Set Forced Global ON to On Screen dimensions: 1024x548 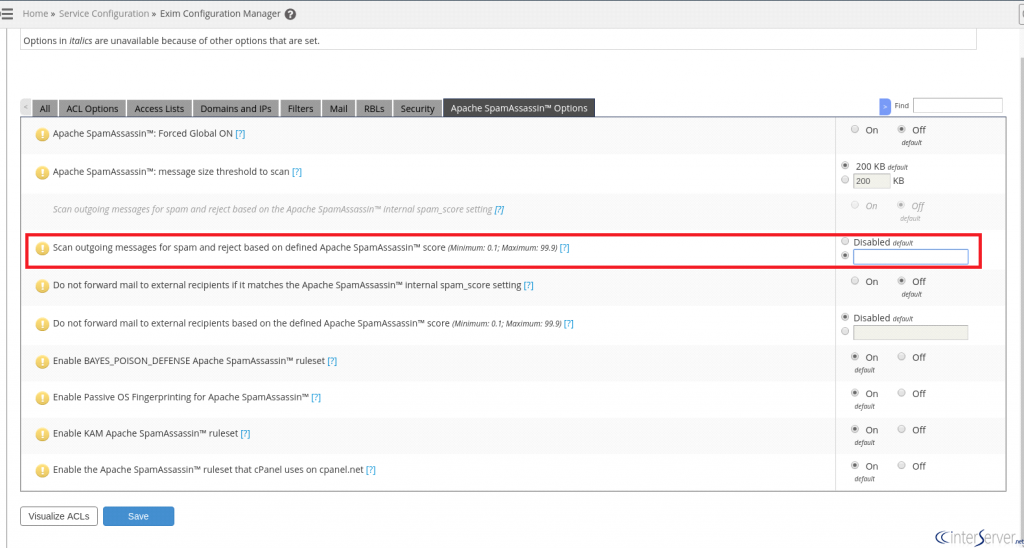click(x=854, y=129)
